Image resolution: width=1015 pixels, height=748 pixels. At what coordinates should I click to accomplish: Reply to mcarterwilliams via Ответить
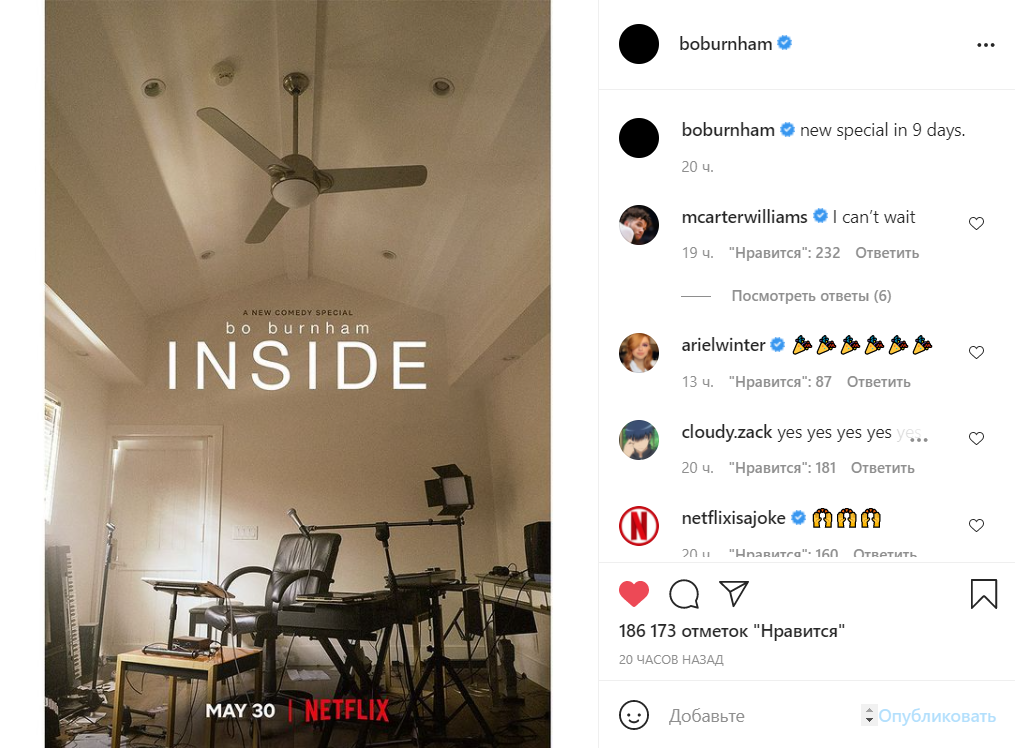[887, 253]
